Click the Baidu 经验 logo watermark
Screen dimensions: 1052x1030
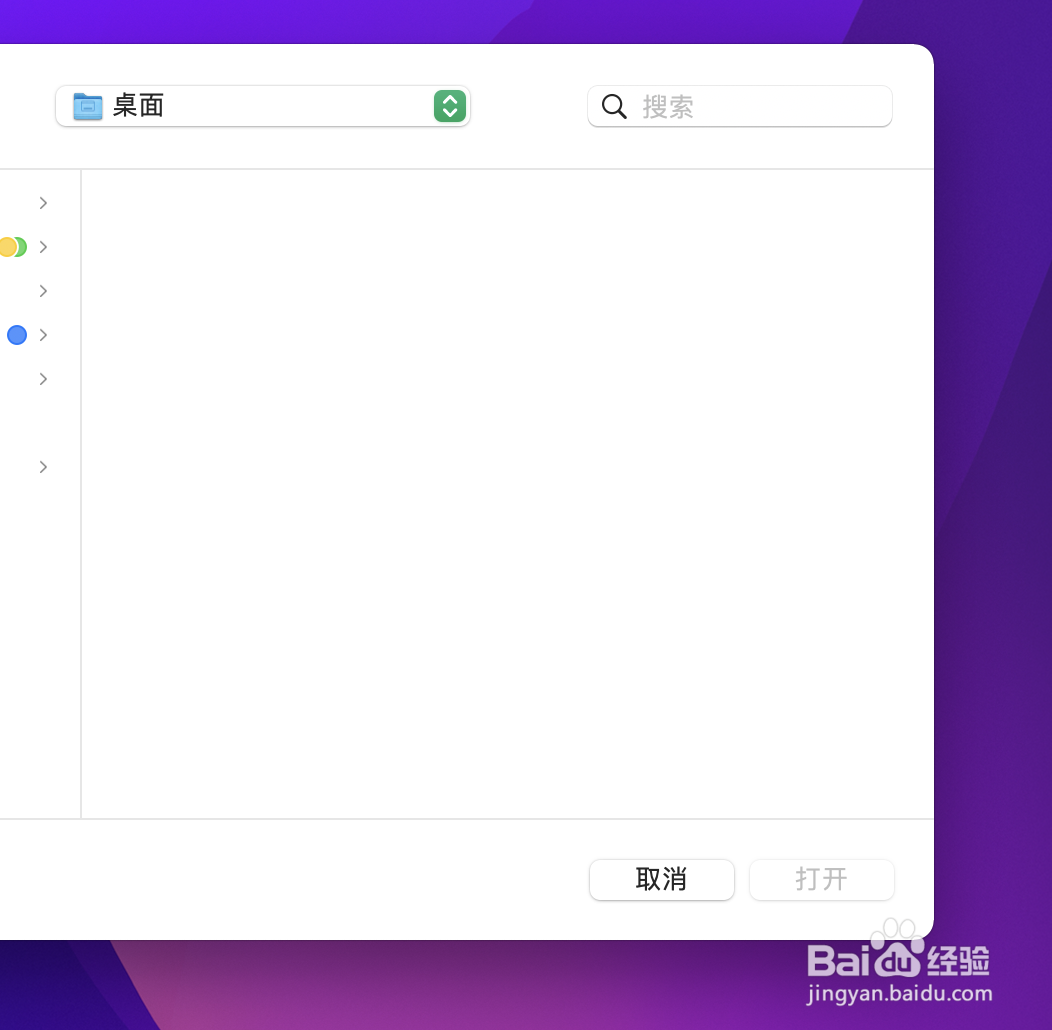click(898, 960)
